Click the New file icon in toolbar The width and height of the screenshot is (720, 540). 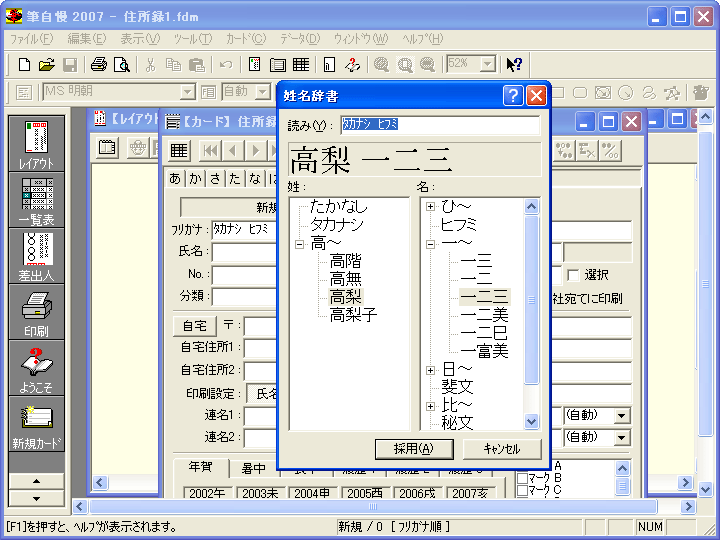tap(24, 64)
